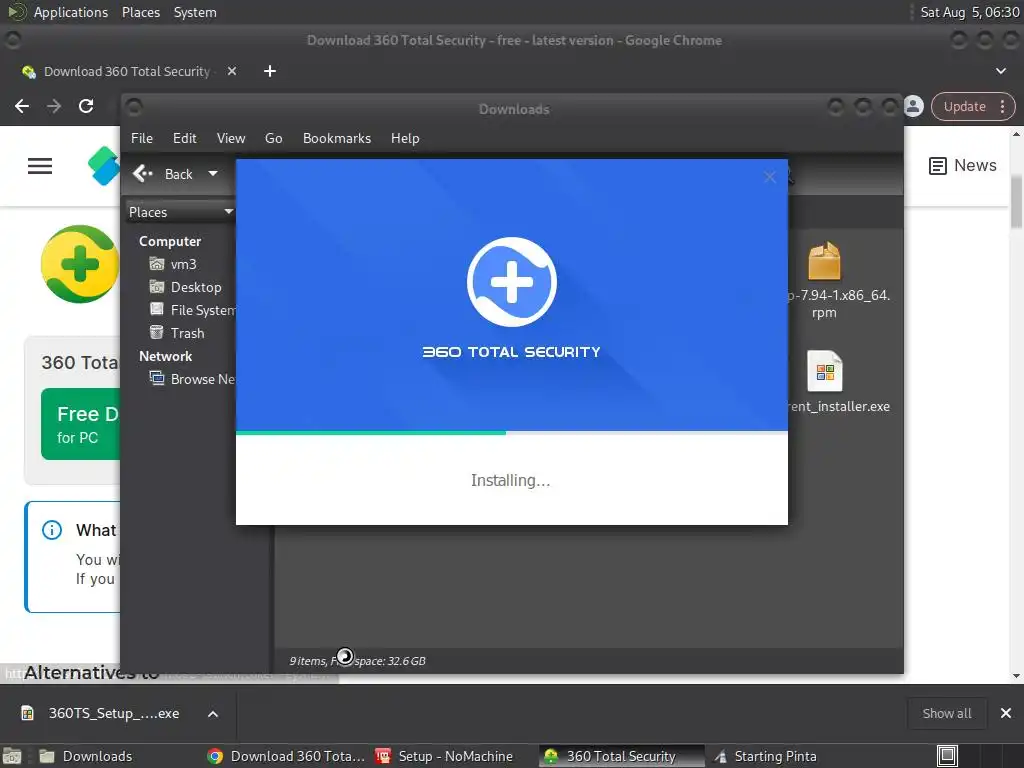Open Trash in the Places sidebar

(187, 333)
